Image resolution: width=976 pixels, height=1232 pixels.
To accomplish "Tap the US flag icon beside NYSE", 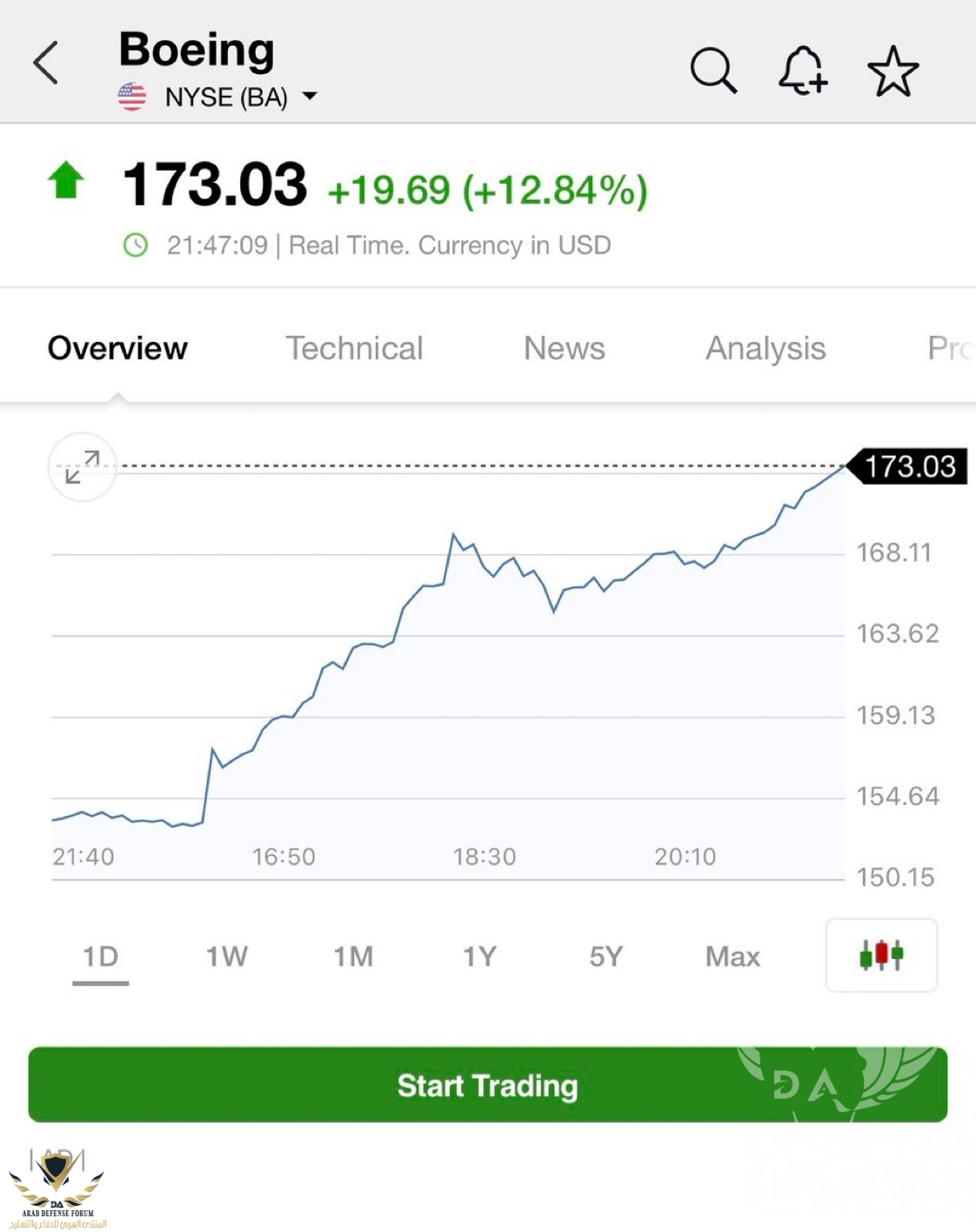I will (x=132, y=97).
